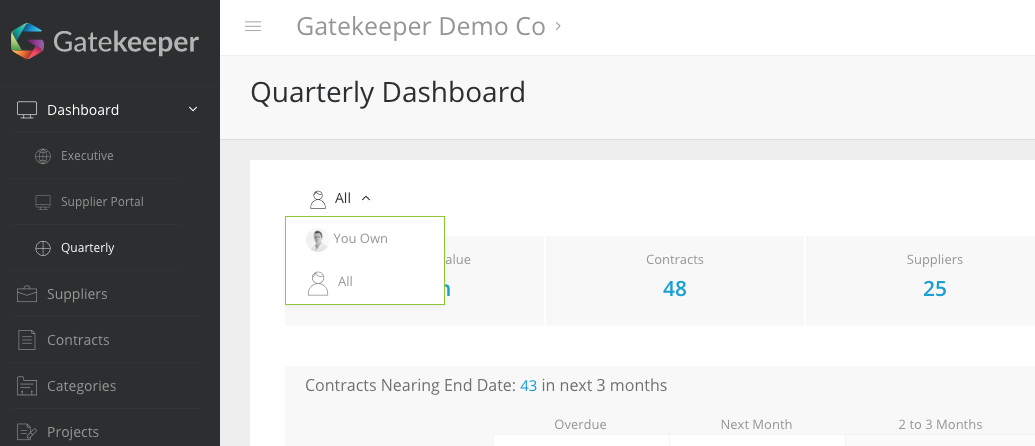Toggle the hamburger menu icon
The width and height of the screenshot is (1035, 446).
[x=253, y=26]
